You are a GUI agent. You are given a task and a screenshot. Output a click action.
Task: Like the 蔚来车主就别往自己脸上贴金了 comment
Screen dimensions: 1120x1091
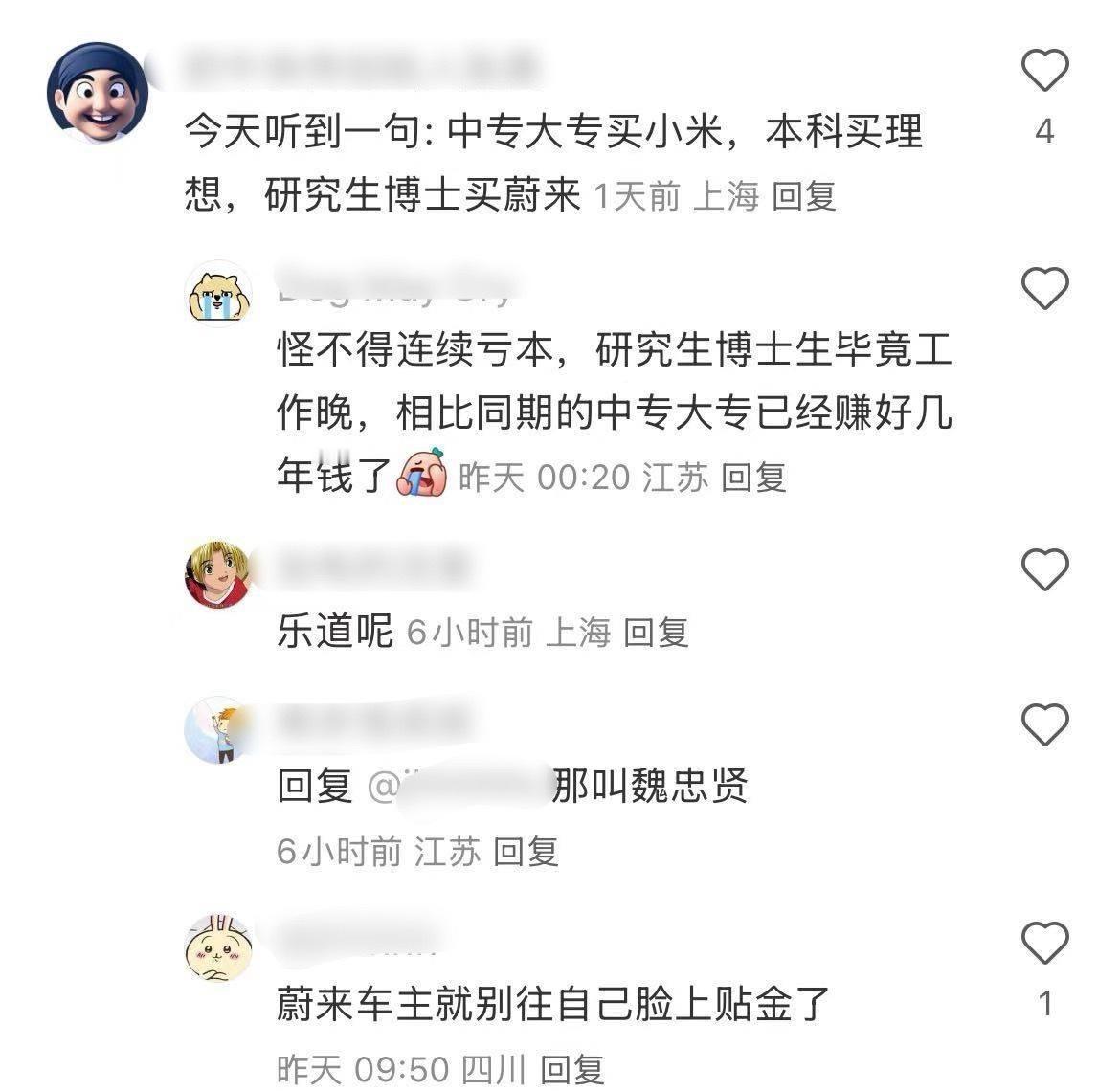(1044, 944)
